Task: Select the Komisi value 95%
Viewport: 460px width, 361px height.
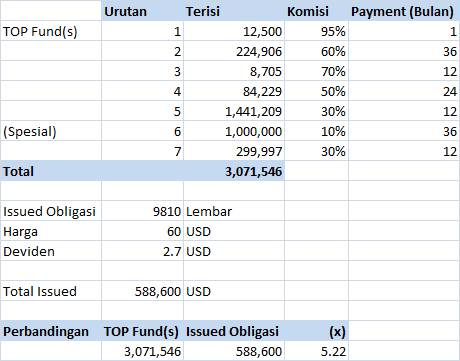Action: coord(316,31)
